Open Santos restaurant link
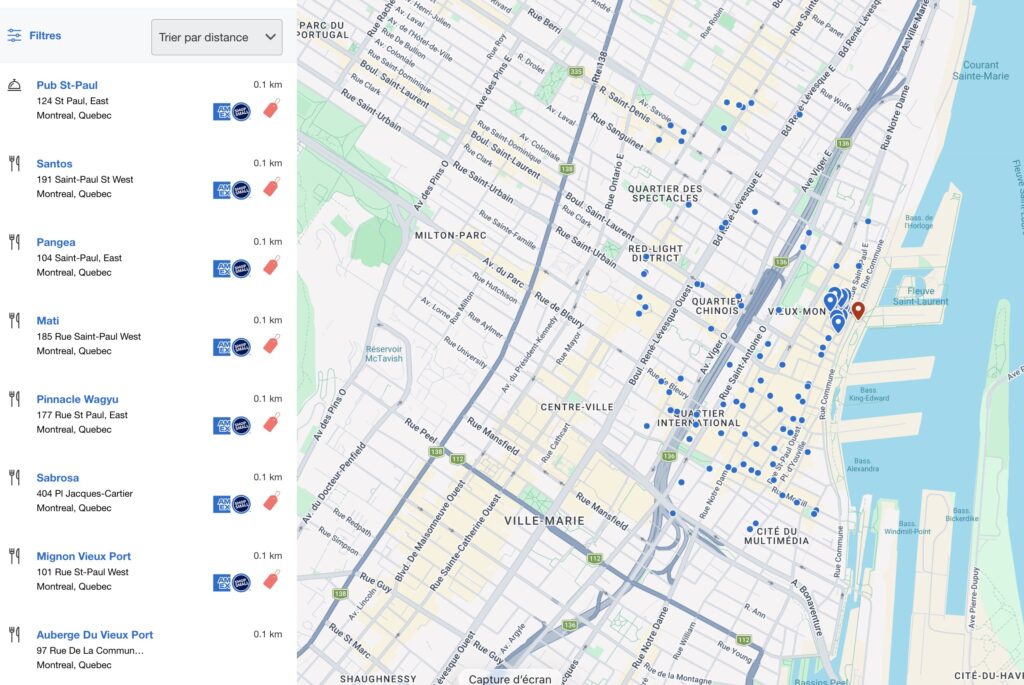 (x=54, y=163)
